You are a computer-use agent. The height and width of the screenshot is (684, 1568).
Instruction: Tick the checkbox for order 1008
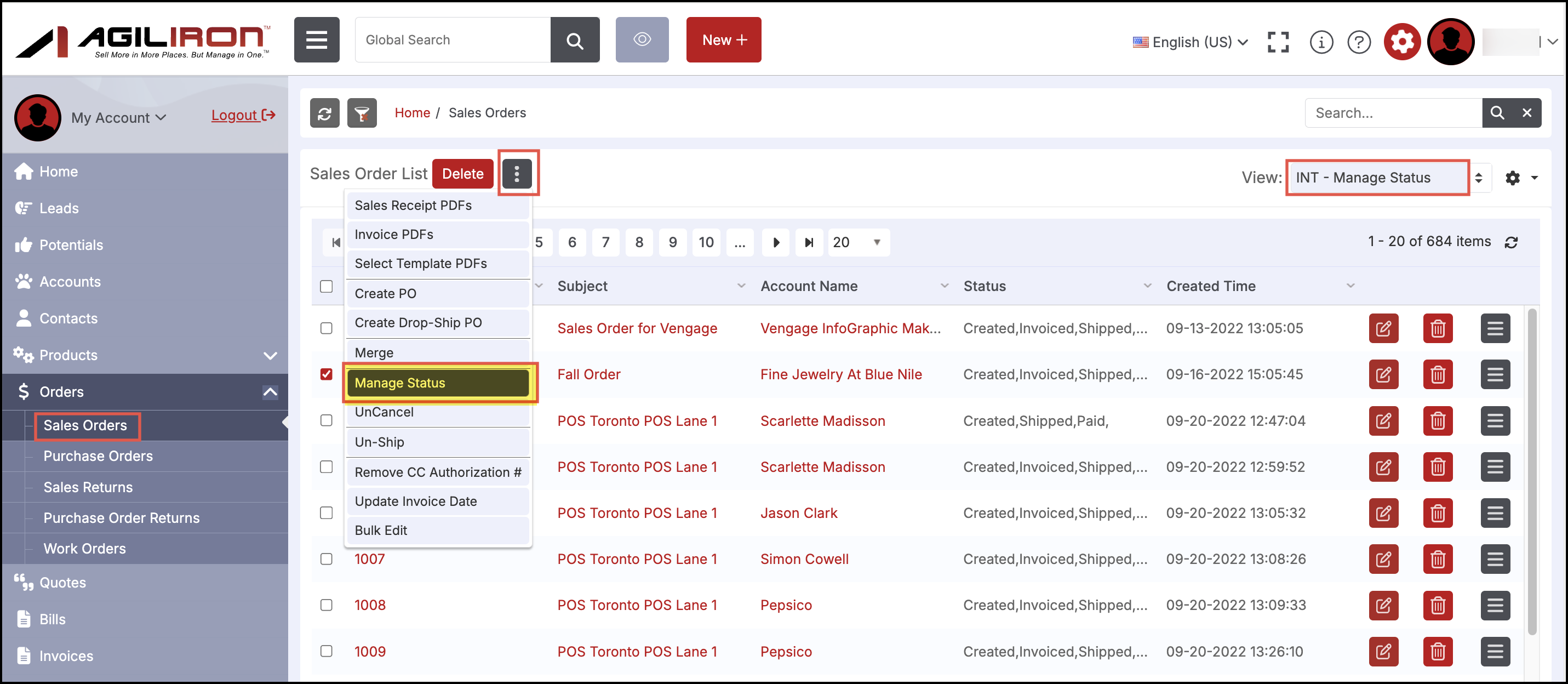[x=327, y=605]
